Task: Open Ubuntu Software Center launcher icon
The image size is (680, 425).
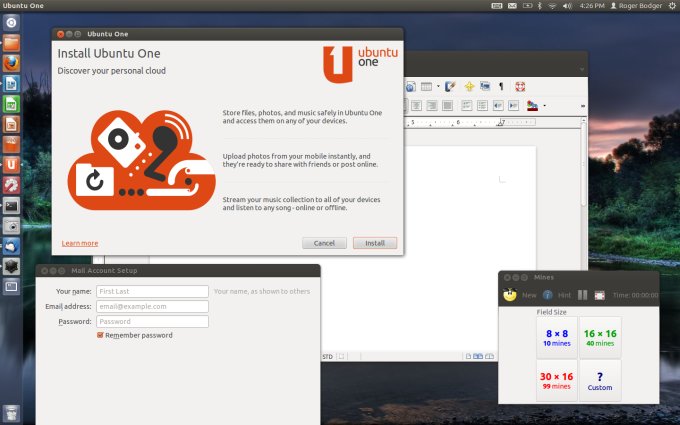Action: click(x=11, y=144)
